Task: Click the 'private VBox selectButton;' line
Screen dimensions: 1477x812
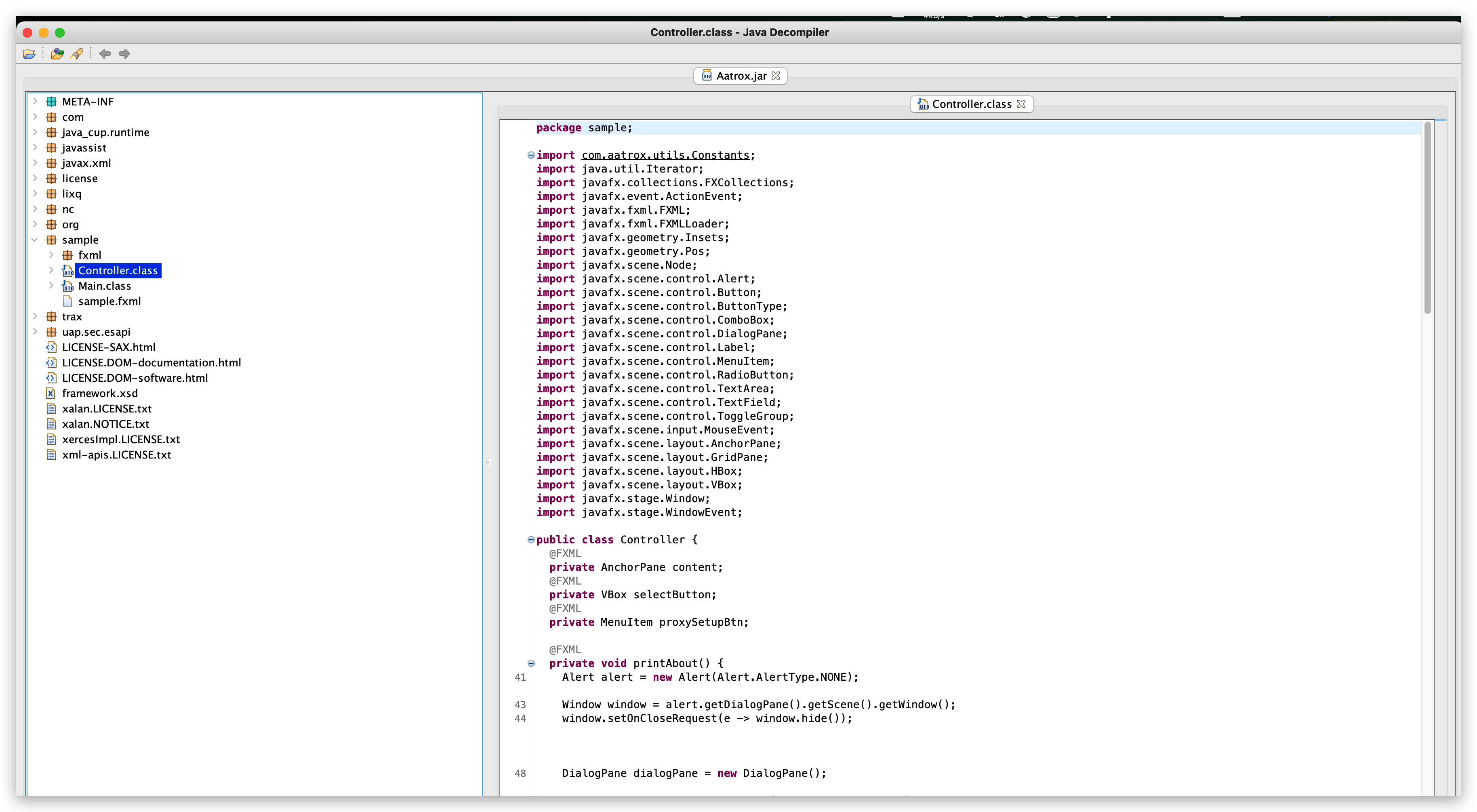Action: click(x=633, y=595)
